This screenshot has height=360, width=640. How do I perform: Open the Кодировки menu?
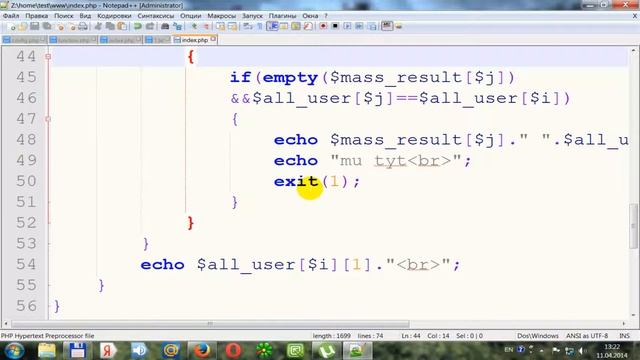pos(114,16)
